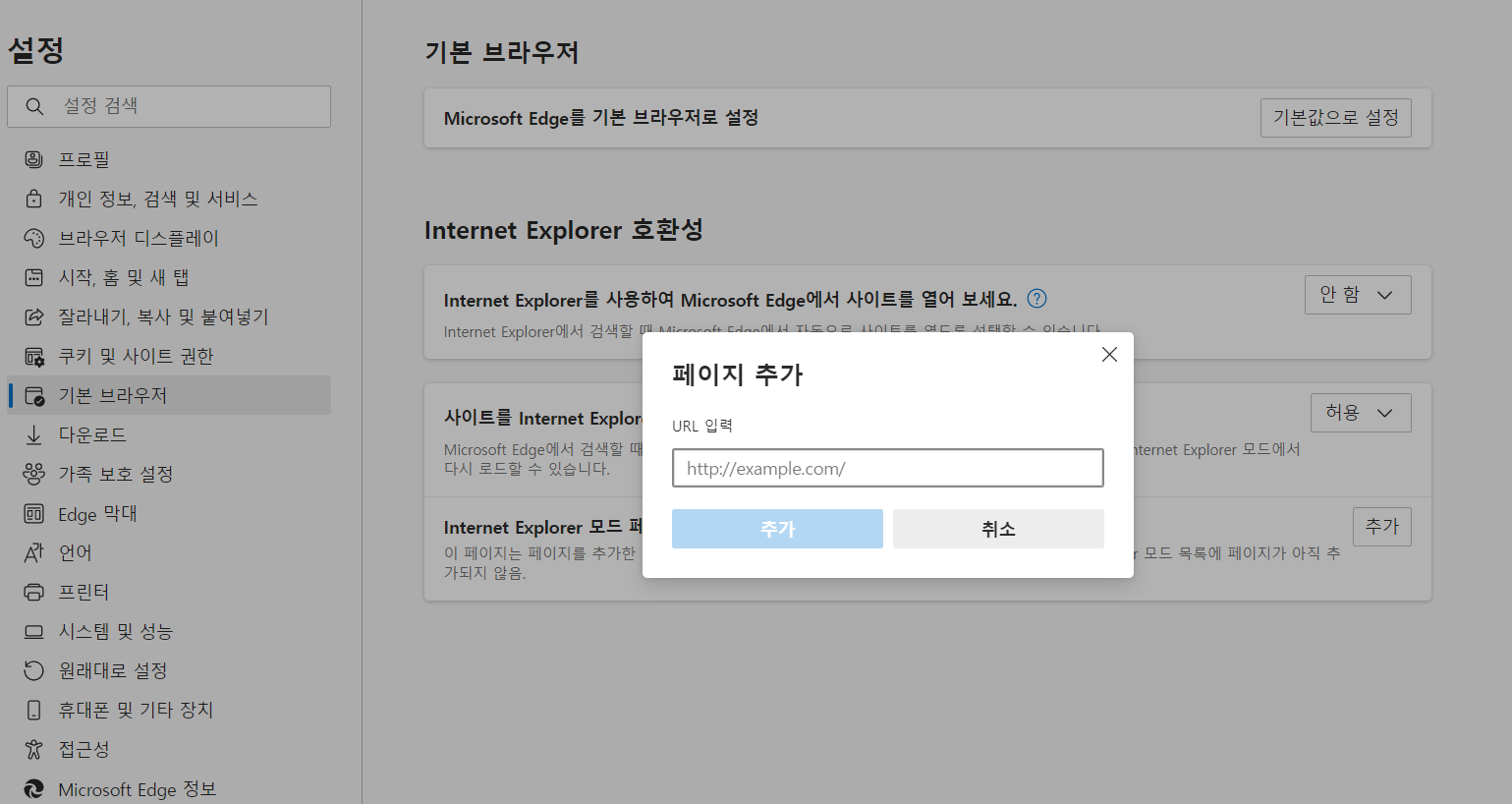1512x804 pixels.
Task: Click the family safety icon
Action: tap(33, 474)
